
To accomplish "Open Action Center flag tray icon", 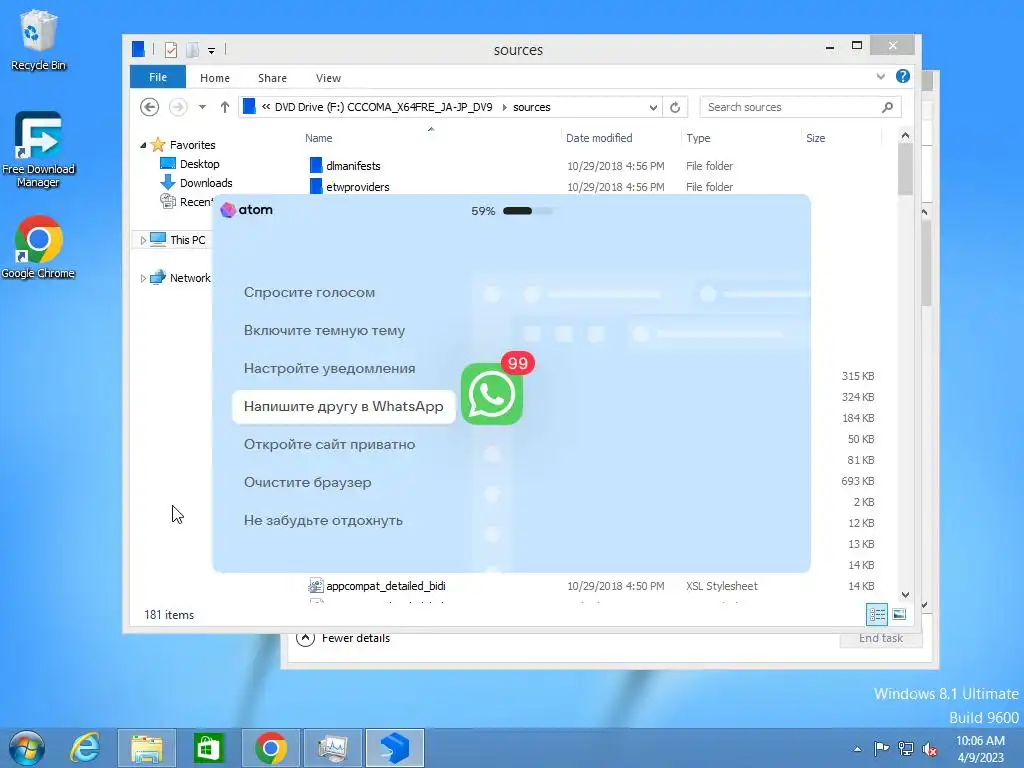I will (x=881, y=748).
